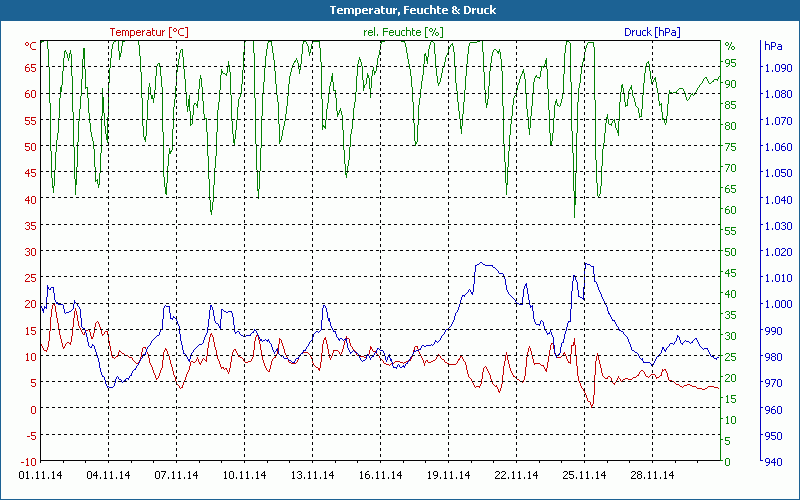Click the 13.11.14 date label
The height and width of the screenshot is (500, 800).
[x=313, y=476]
